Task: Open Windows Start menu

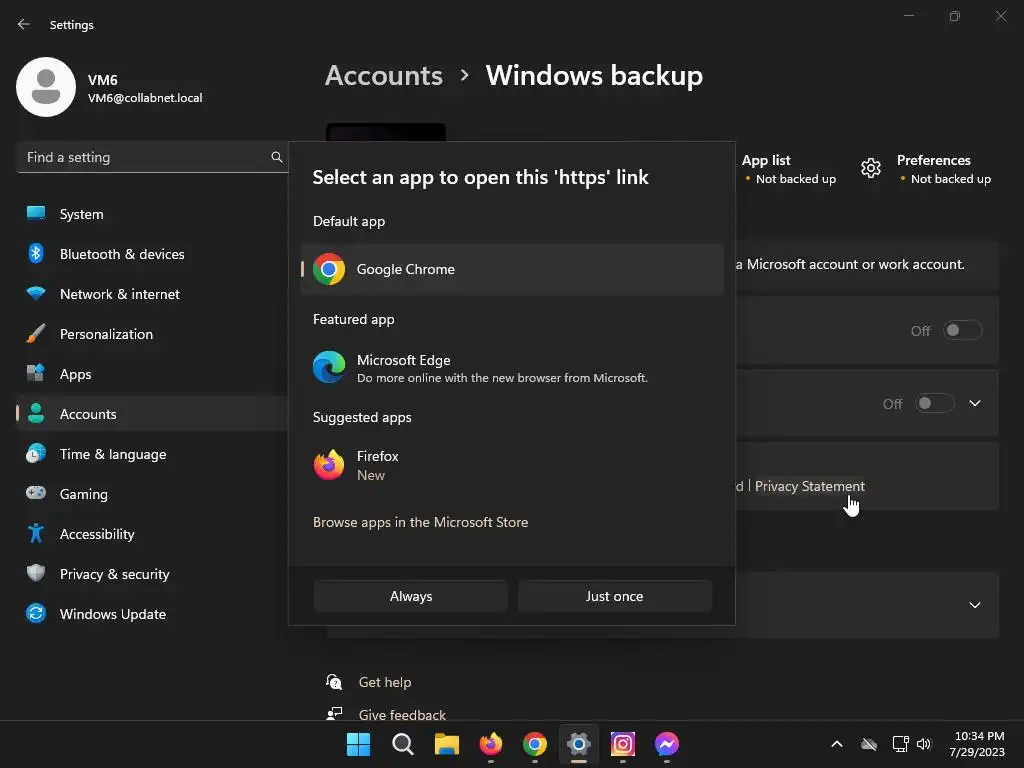Action: tap(359, 744)
